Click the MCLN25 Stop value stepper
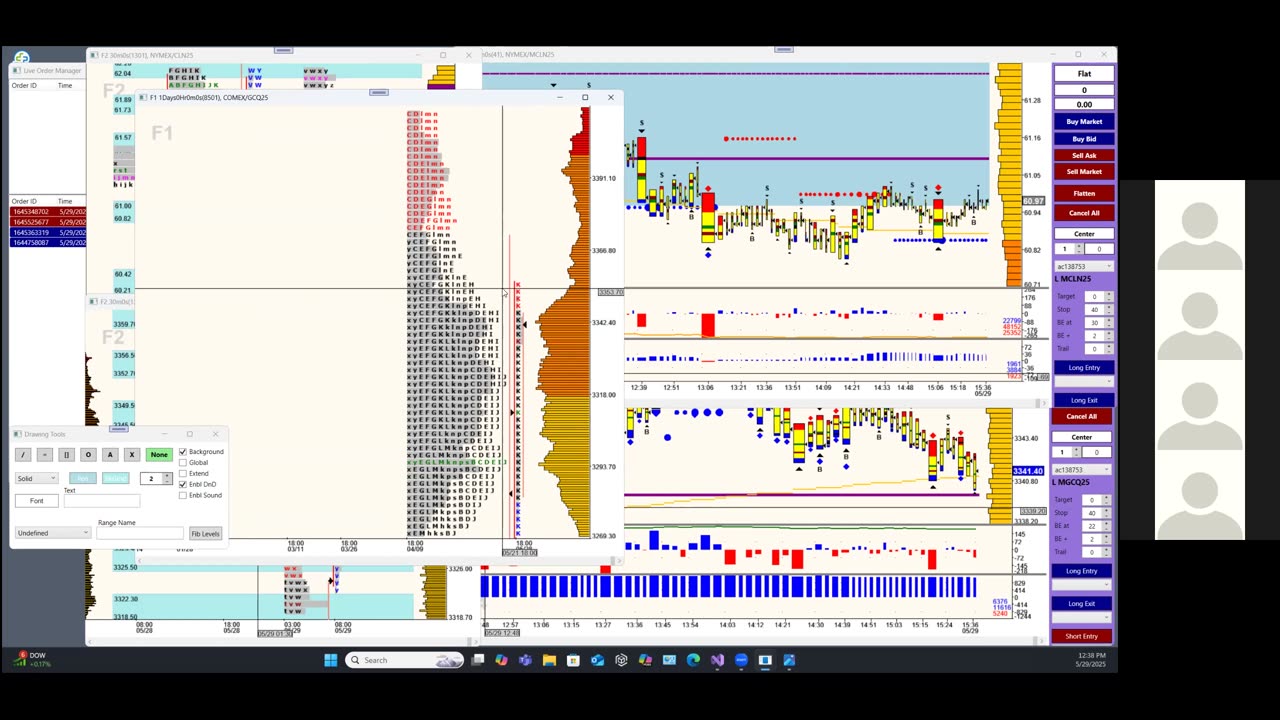 tap(1101, 310)
